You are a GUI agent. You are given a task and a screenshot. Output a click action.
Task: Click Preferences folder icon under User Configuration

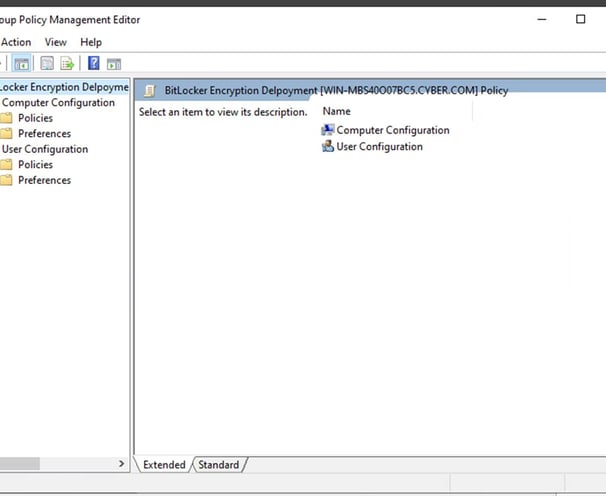[x=6, y=180]
